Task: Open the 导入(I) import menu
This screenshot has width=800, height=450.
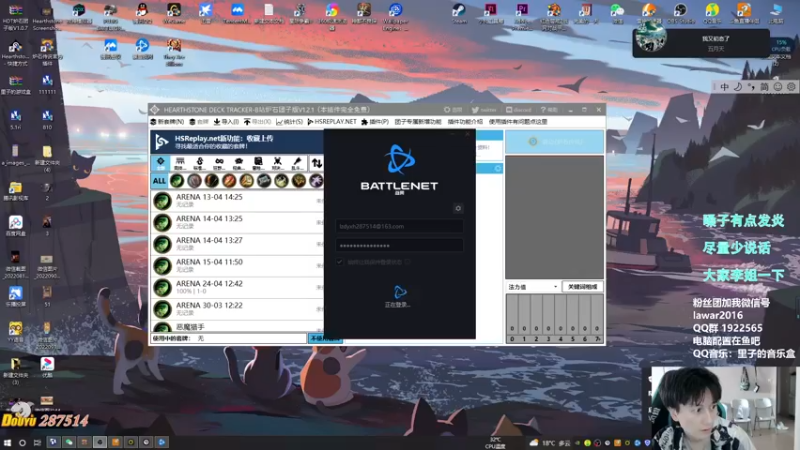Action: tap(226, 122)
